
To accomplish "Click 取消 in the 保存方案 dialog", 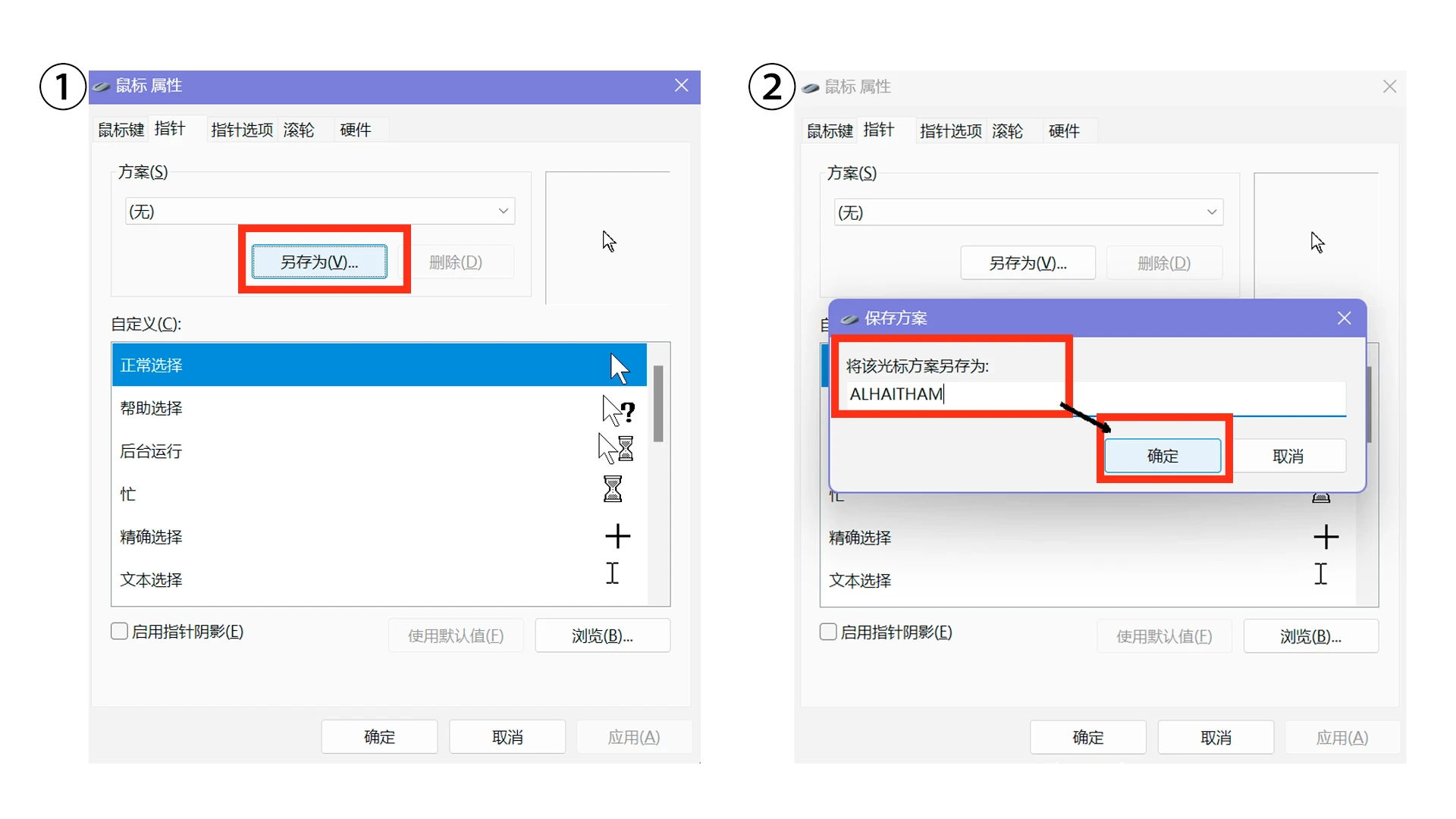I will click(x=1288, y=457).
